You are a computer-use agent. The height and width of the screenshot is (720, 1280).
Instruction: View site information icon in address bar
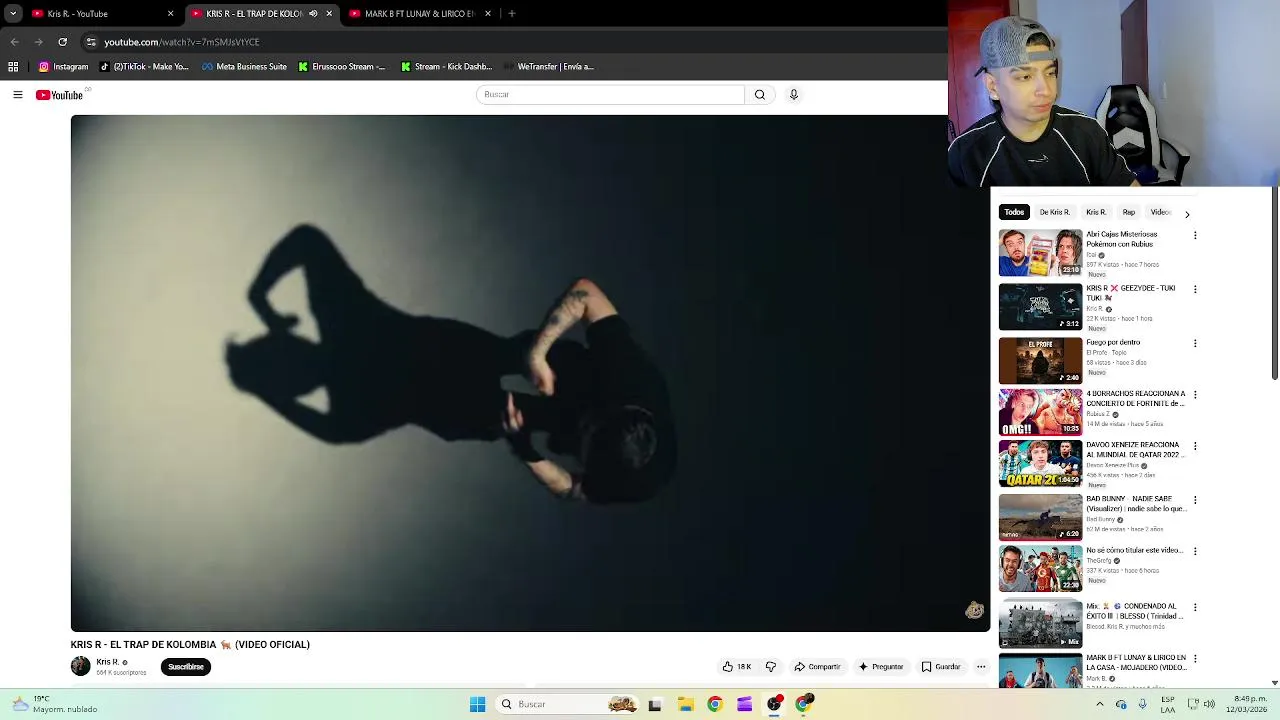tap(91, 42)
